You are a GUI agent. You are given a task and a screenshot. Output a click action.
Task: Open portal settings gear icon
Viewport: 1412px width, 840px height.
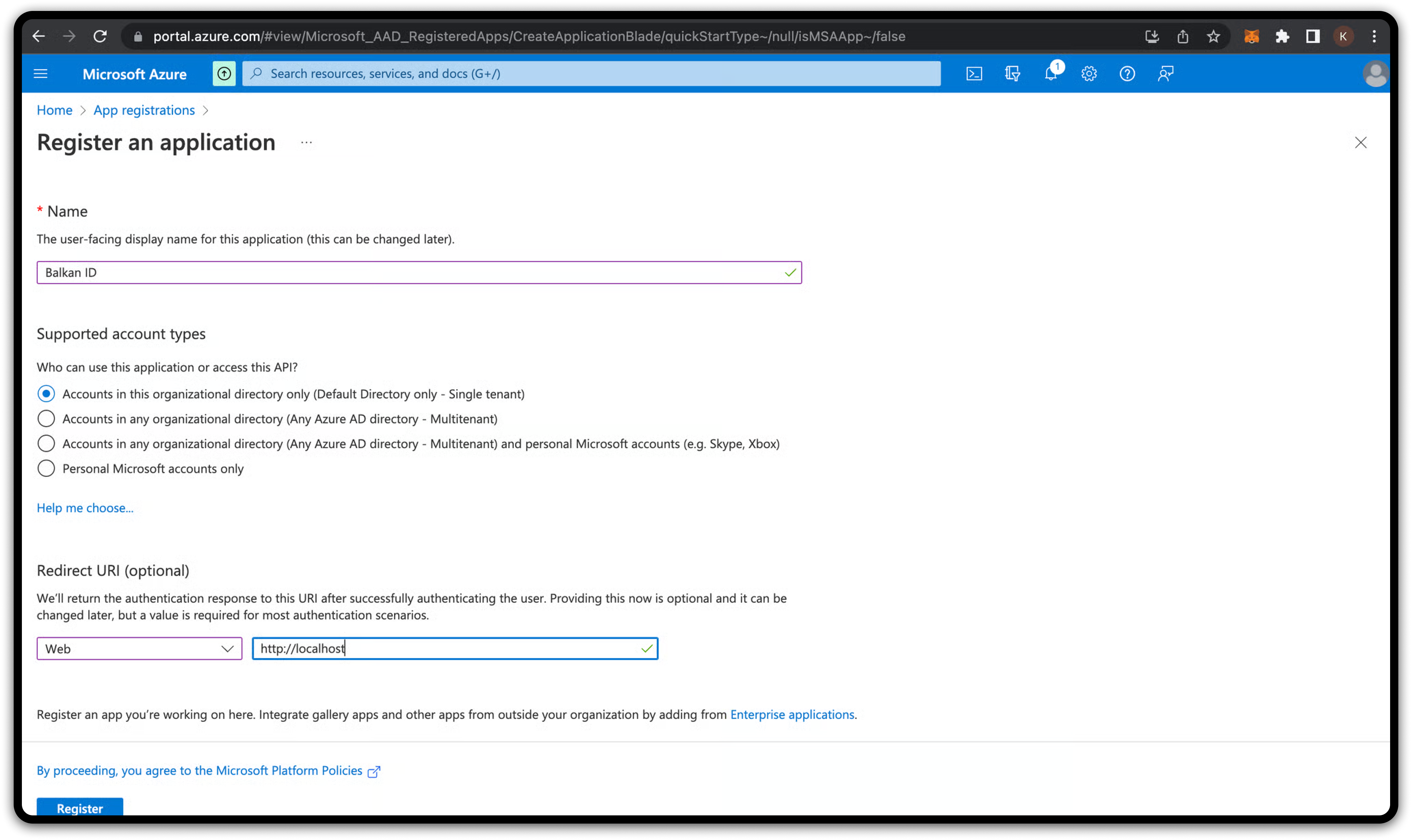(1089, 74)
